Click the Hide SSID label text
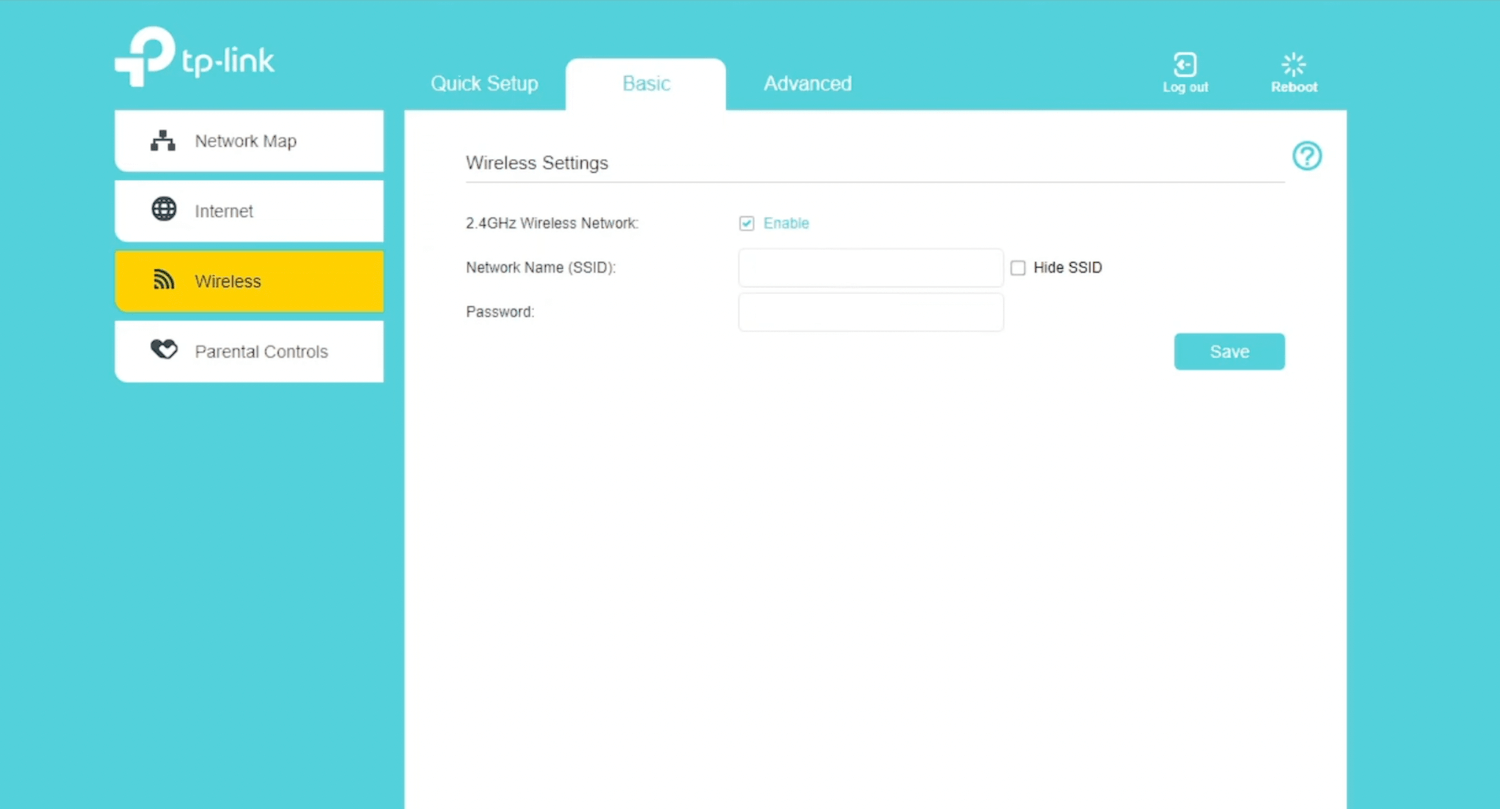This screenshot has height=809, width=1500. [x=1067, y=268]
